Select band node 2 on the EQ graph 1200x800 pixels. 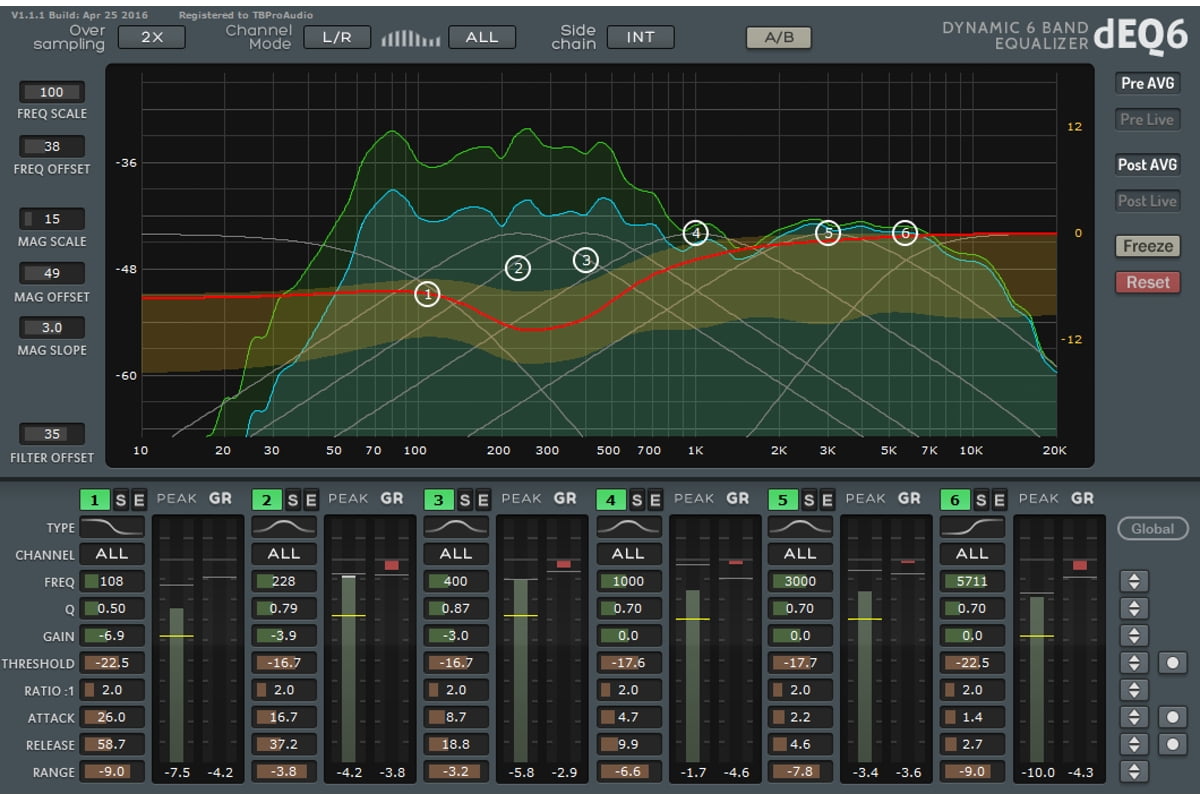517,268
